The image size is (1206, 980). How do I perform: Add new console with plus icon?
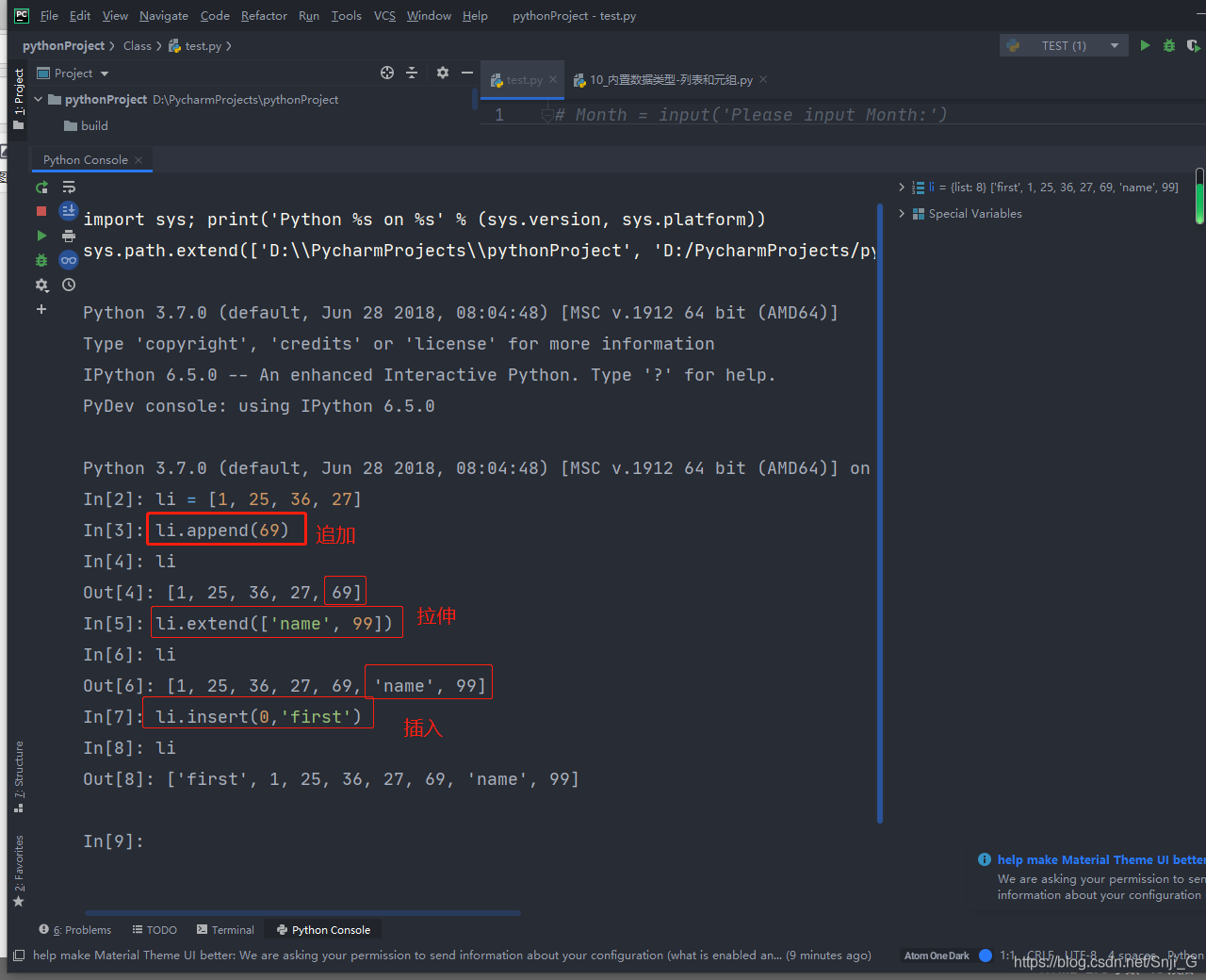click(41, 309)
